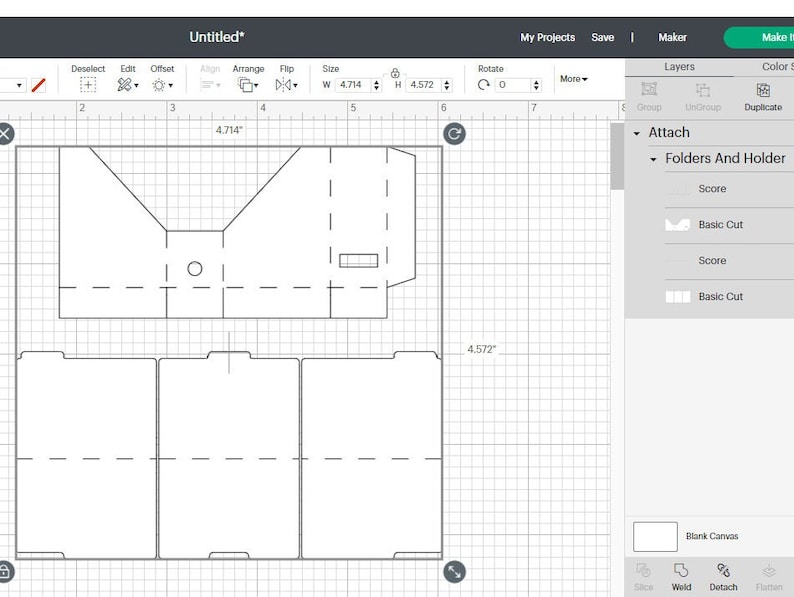This screenshot has width=794, height=597.
Task: Click the delete X handle on selection
Action: [x=5, y=134]
